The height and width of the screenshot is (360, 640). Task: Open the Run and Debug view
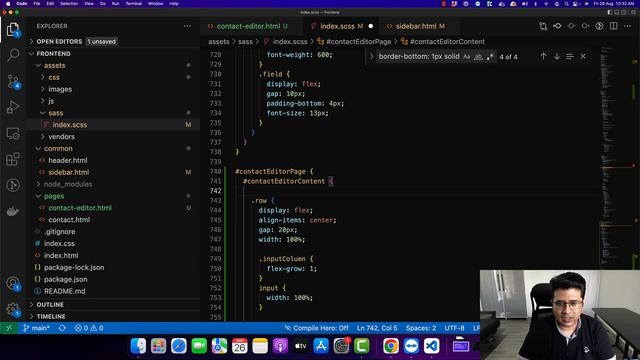click(13, 107)
